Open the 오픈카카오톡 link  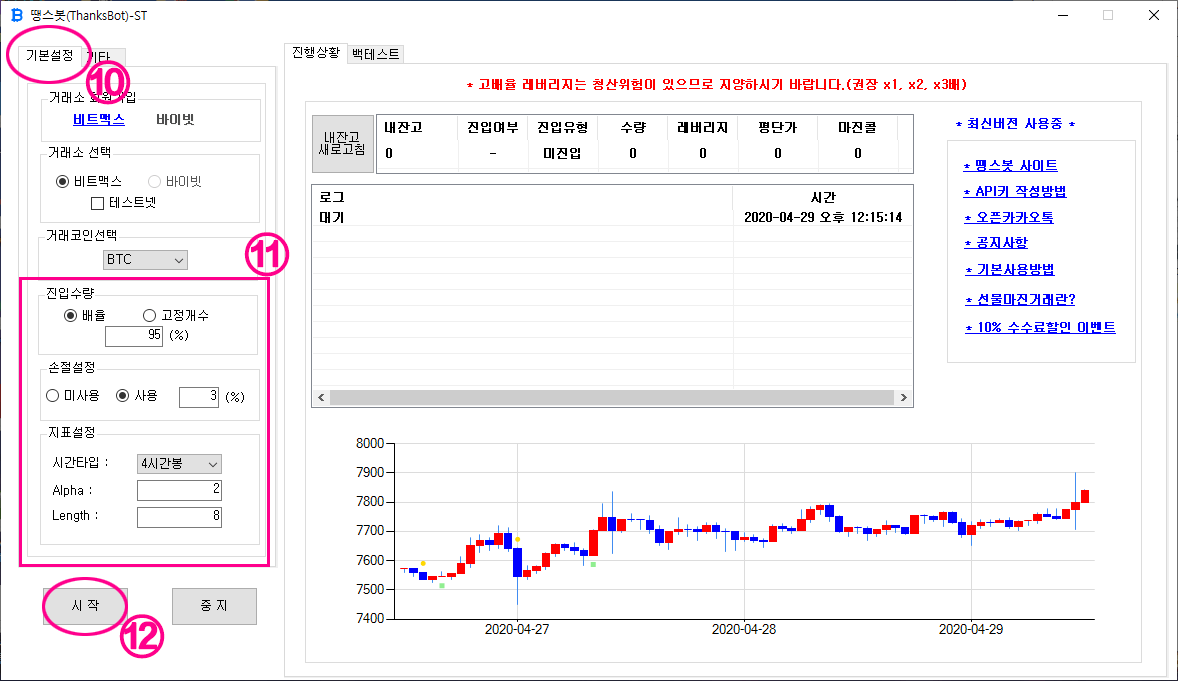coord(1009,218)
